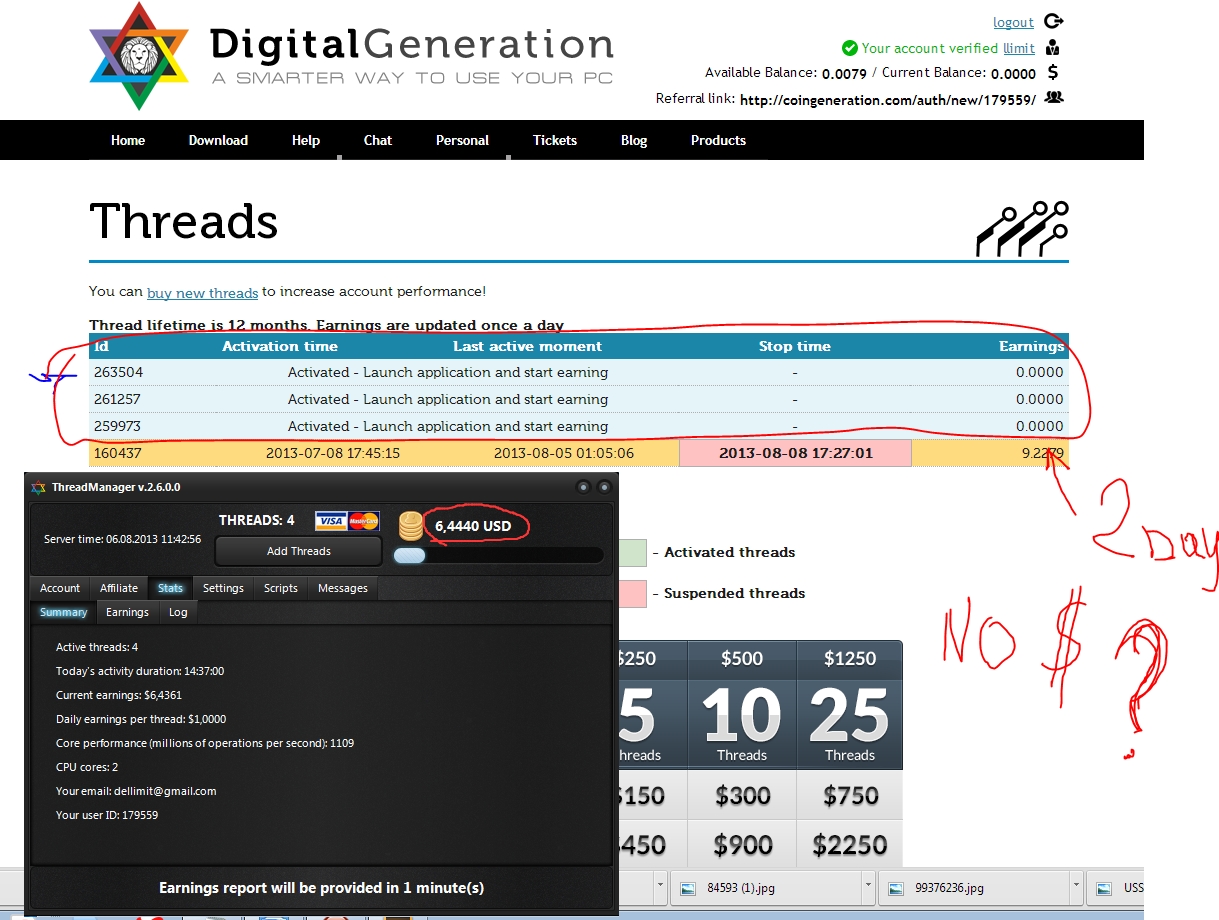Click the $1250 25 Threads package
1219x920 pixels.
(x=849, y=706)
